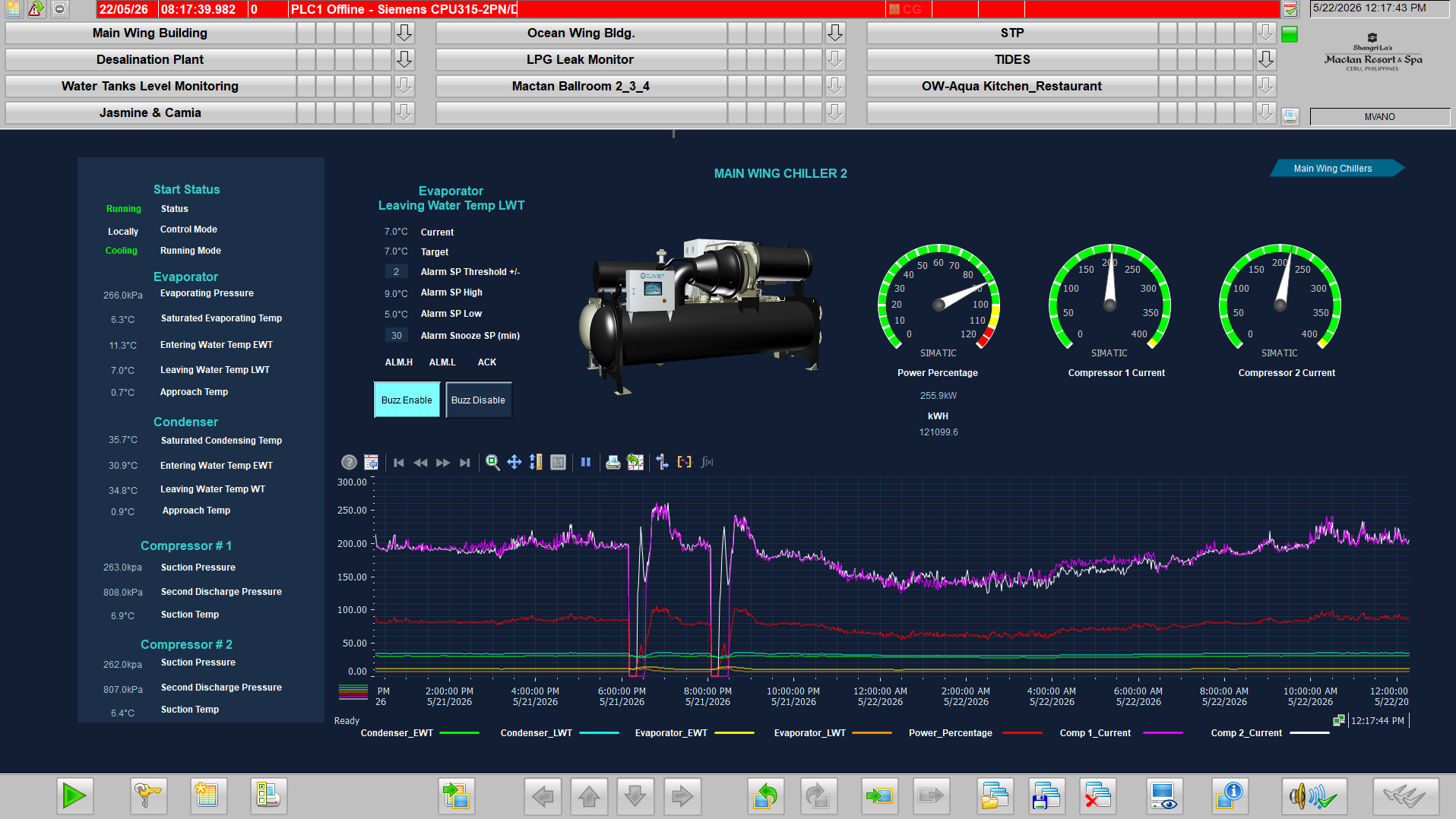
Task: Pause the trend update
Action: [586, 462]
